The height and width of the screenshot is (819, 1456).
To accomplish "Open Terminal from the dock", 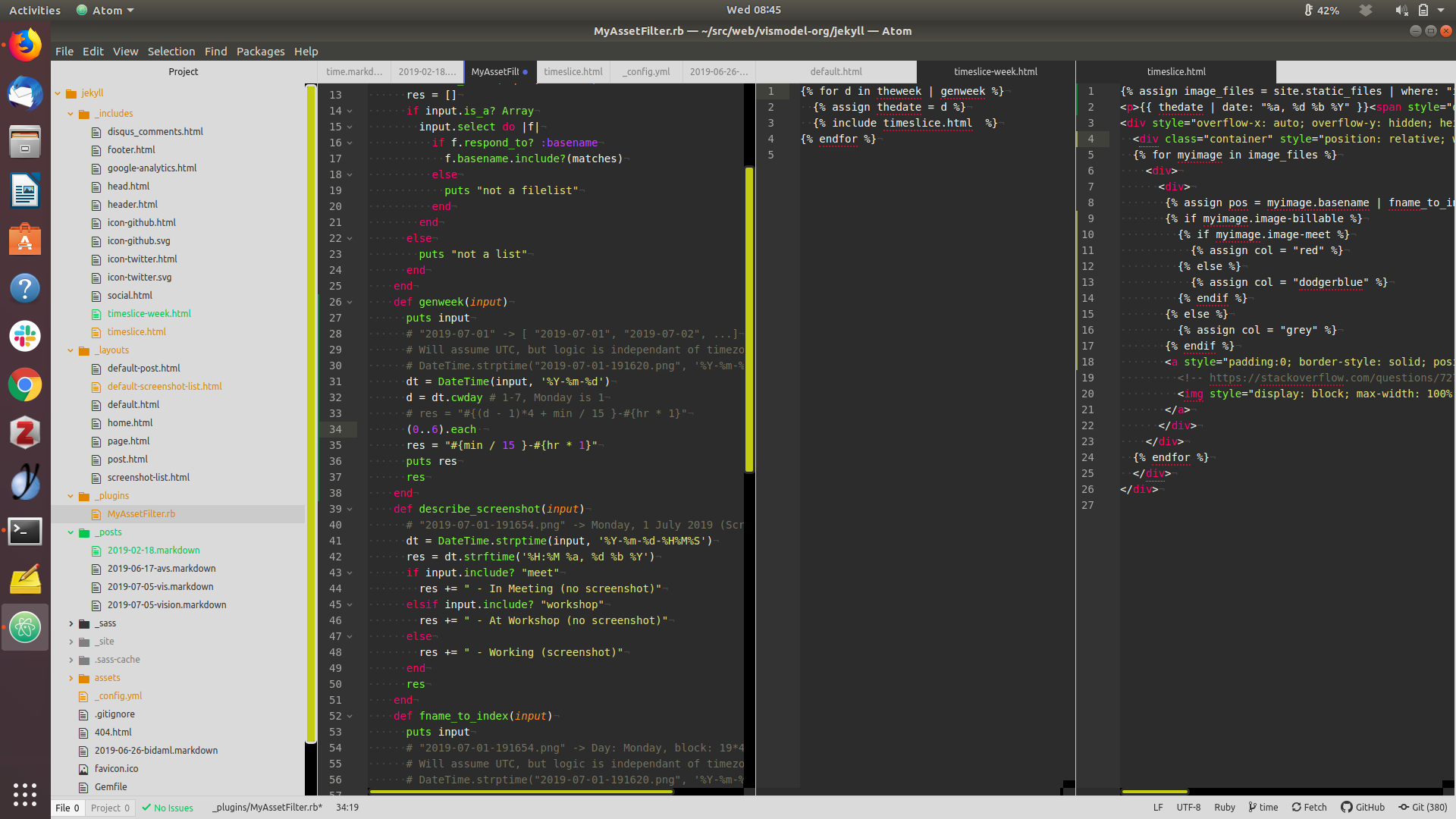I will point(25,531).
